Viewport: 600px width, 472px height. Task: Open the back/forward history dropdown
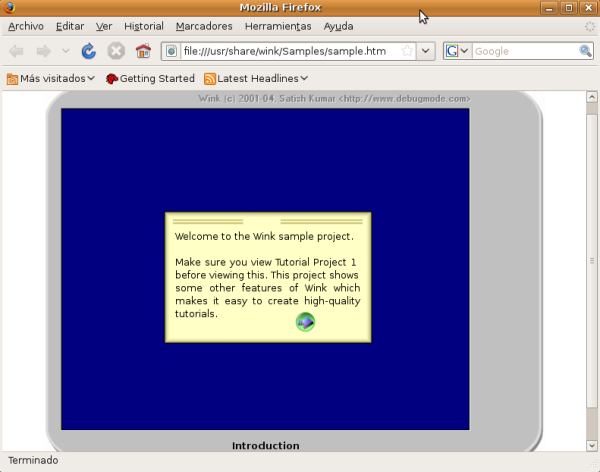(66, 51)
